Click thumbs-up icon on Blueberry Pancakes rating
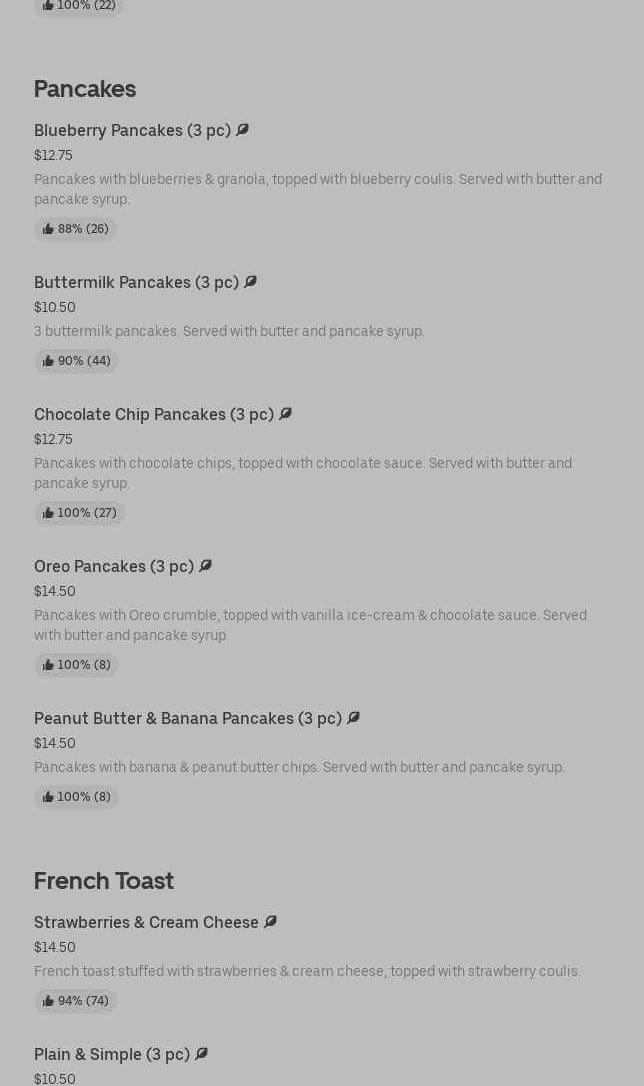Image resolution: width=644 pixels, height=1086 pixels. coord(48,229)
